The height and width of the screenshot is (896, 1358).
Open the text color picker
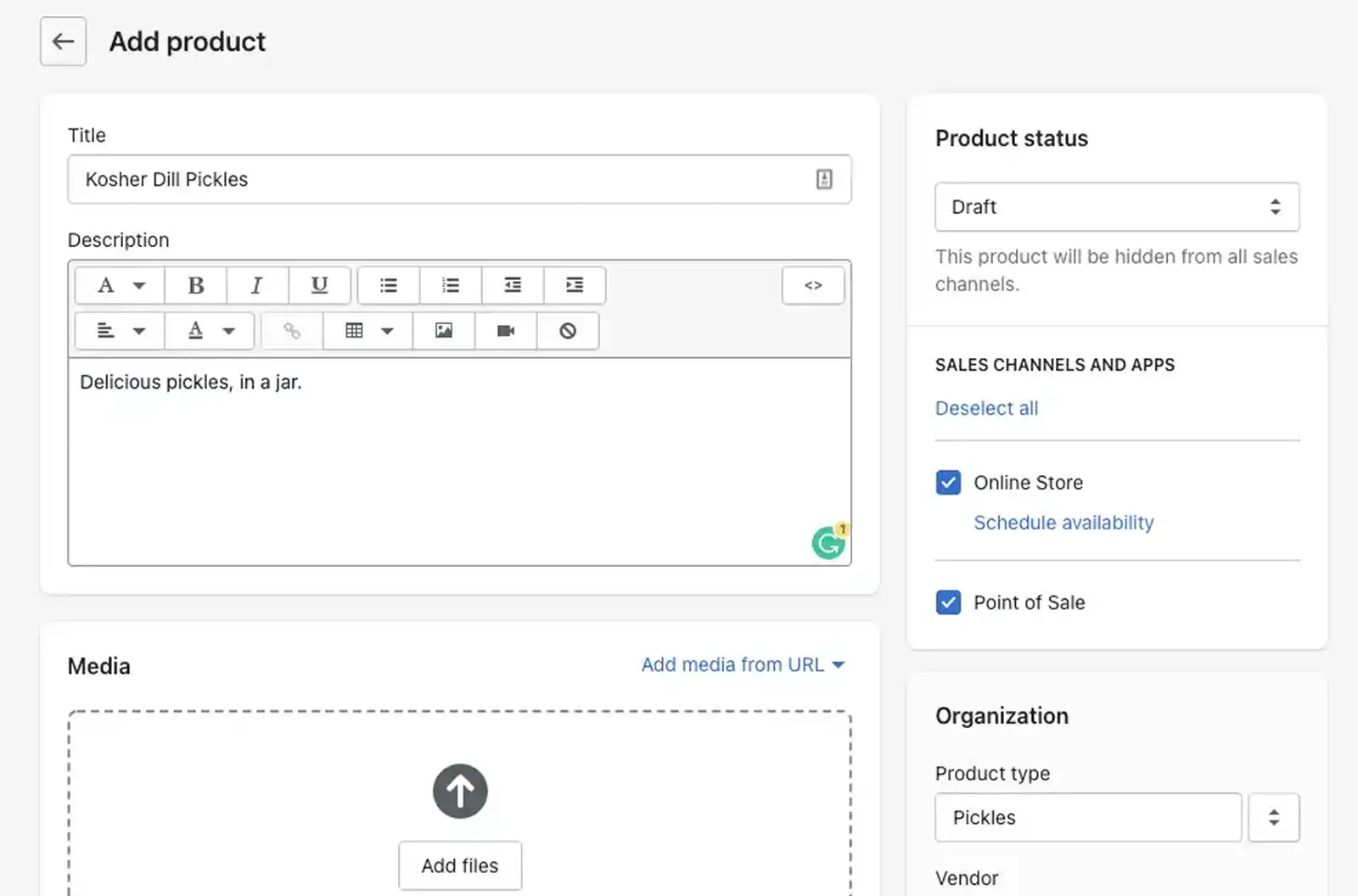[x=209, y=331]
